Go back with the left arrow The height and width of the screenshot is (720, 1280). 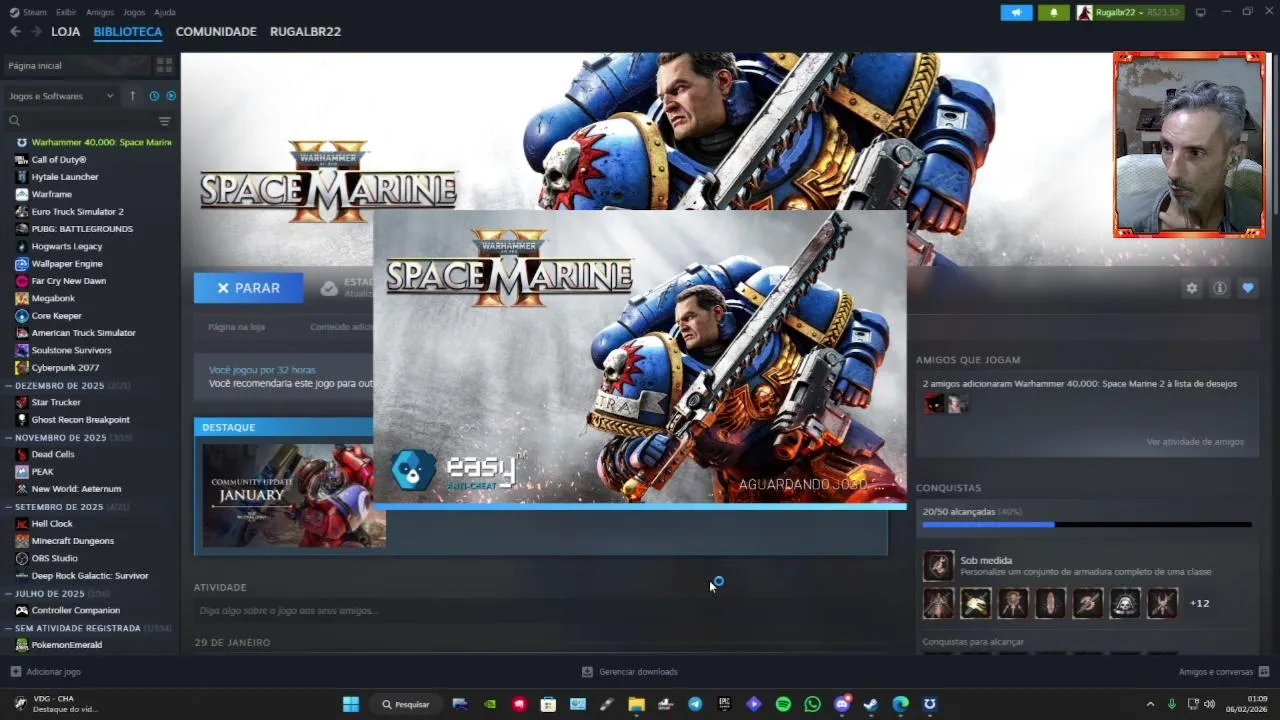click(x=15, y=31)
